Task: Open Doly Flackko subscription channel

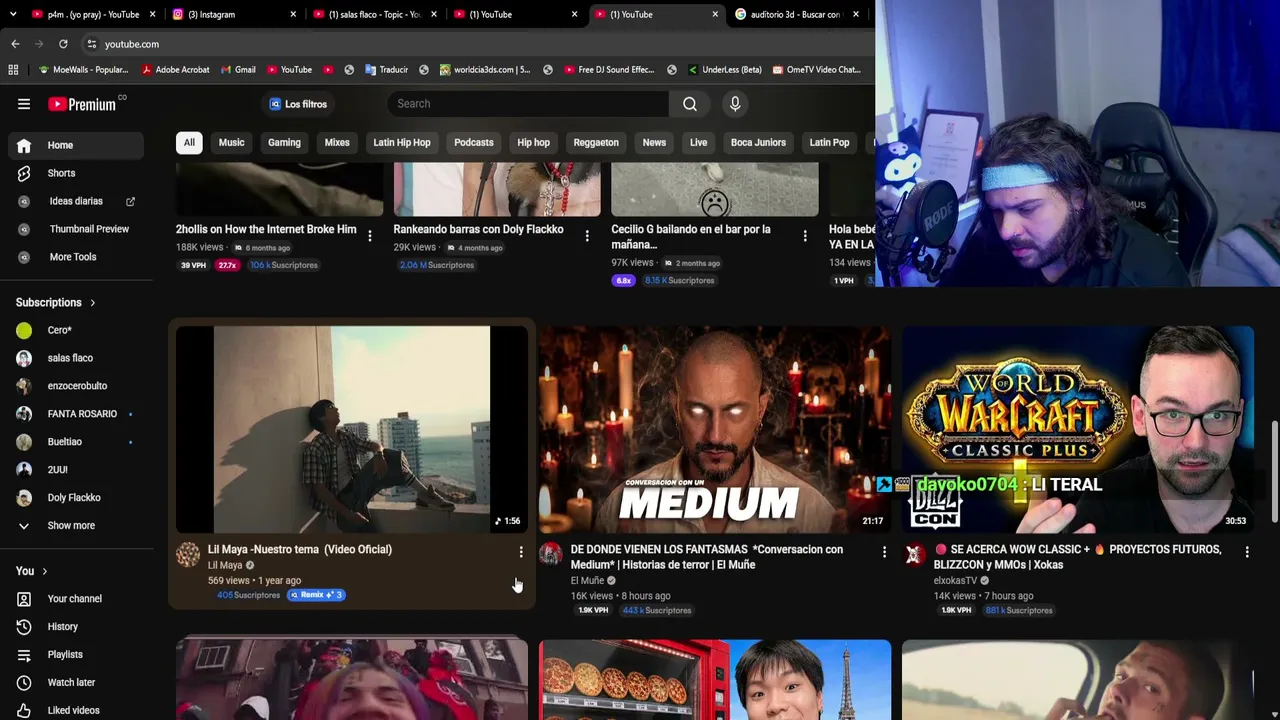Action: coord(76,498)
